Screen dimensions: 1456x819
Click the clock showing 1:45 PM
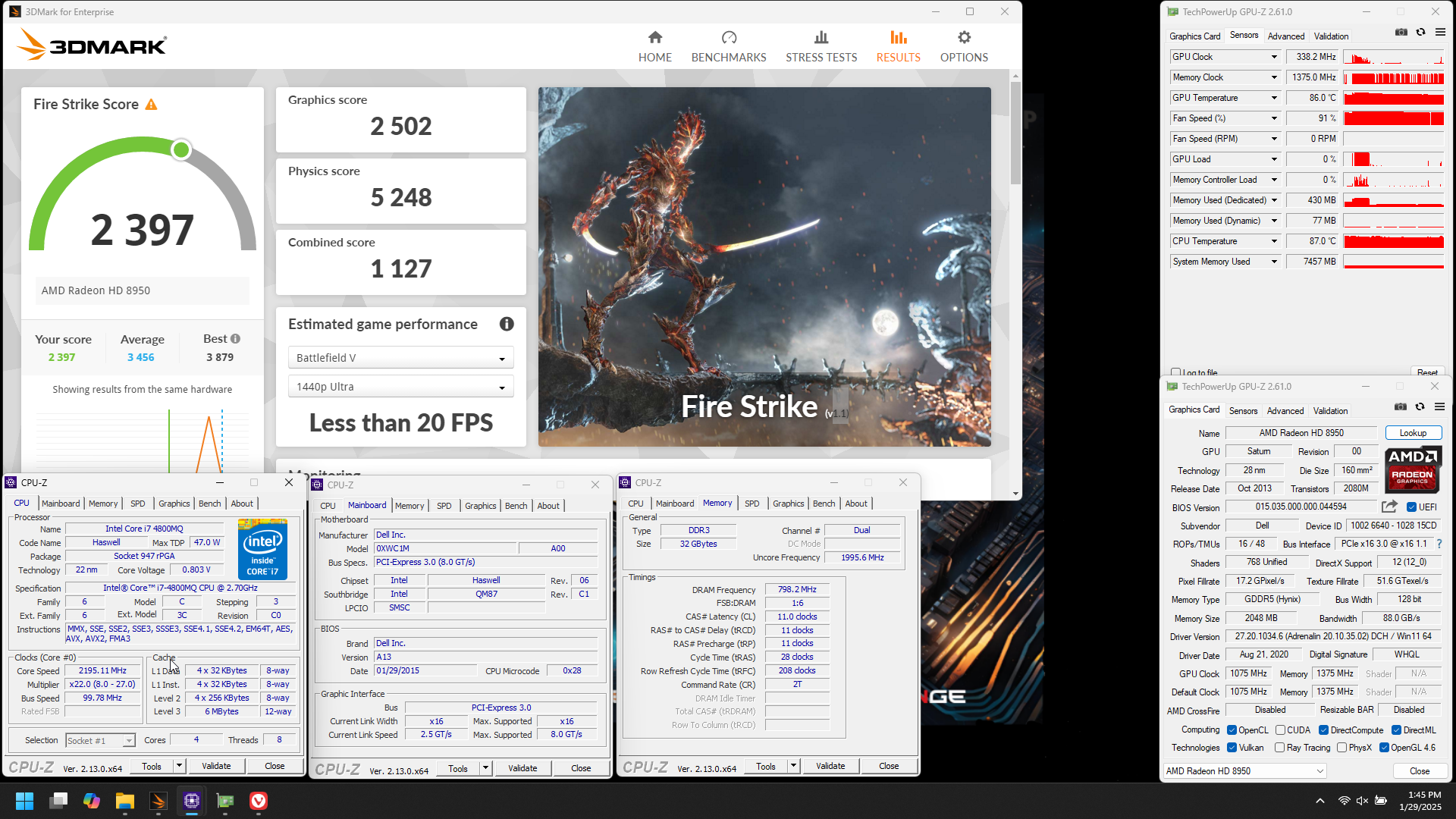(x=1424, y=795)
